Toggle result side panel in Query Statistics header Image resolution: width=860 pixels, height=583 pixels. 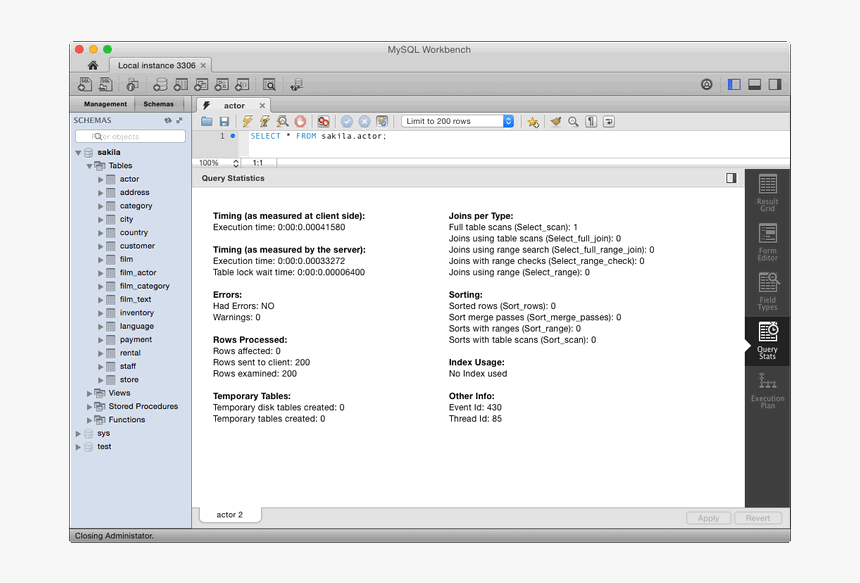point(731,178)
